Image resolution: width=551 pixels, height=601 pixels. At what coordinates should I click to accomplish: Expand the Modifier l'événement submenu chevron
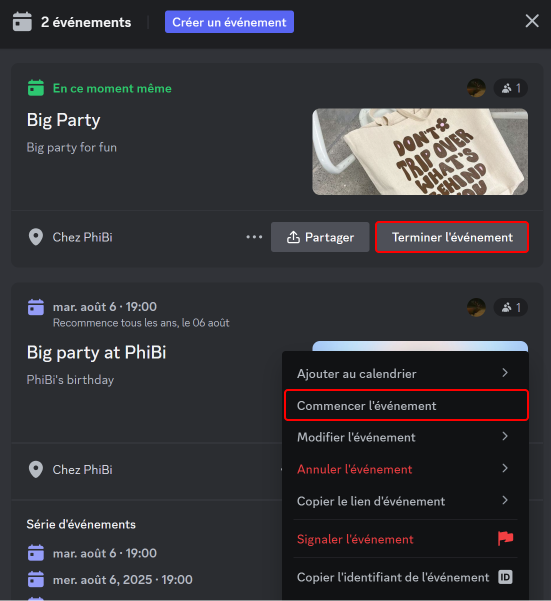coord(505,436)
